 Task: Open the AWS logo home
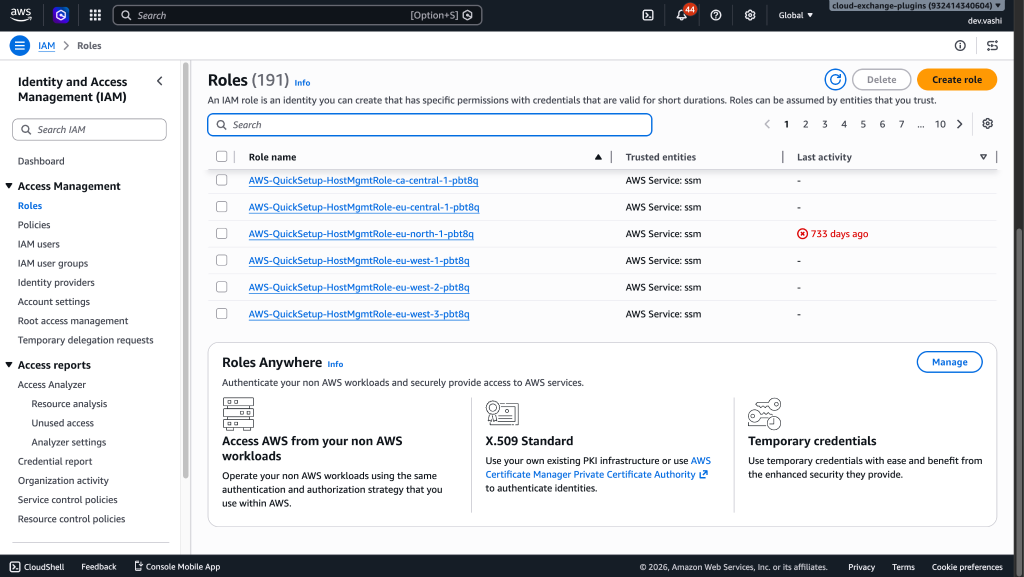[x=21, y=14]
